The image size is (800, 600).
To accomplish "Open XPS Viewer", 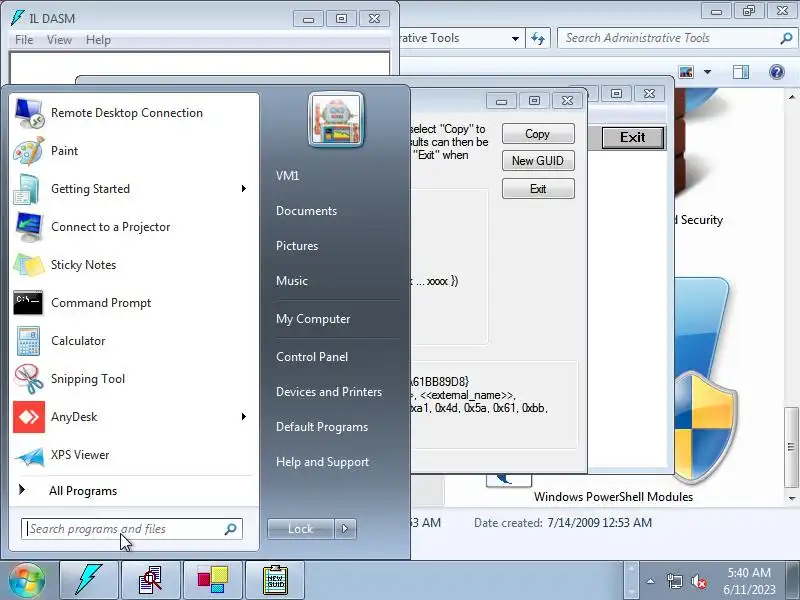I will pyautogui.click(x=133, y=455).
